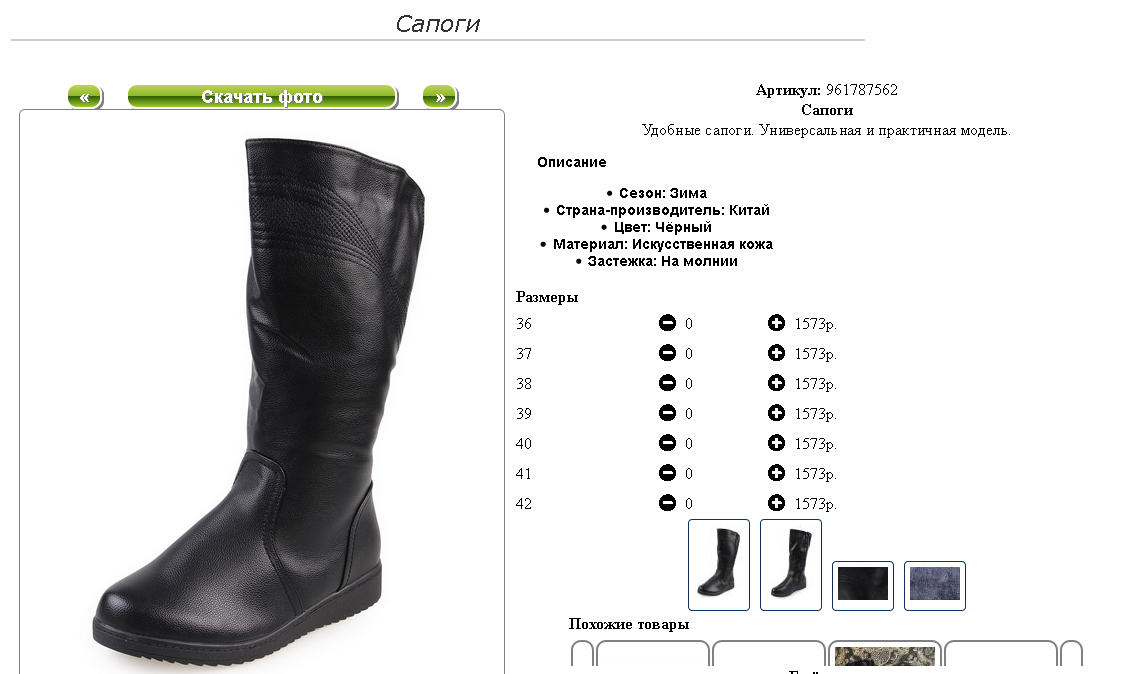Open the black leather texture swatch
Screen dimensions: 1134x674
[x=863, y=585]
